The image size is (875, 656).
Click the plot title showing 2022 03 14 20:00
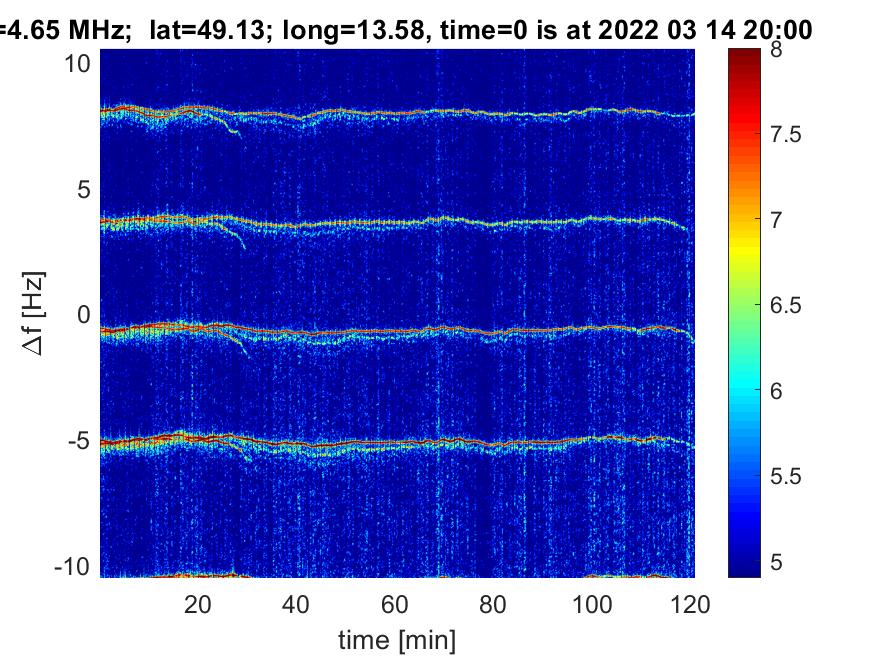[406, 29]
